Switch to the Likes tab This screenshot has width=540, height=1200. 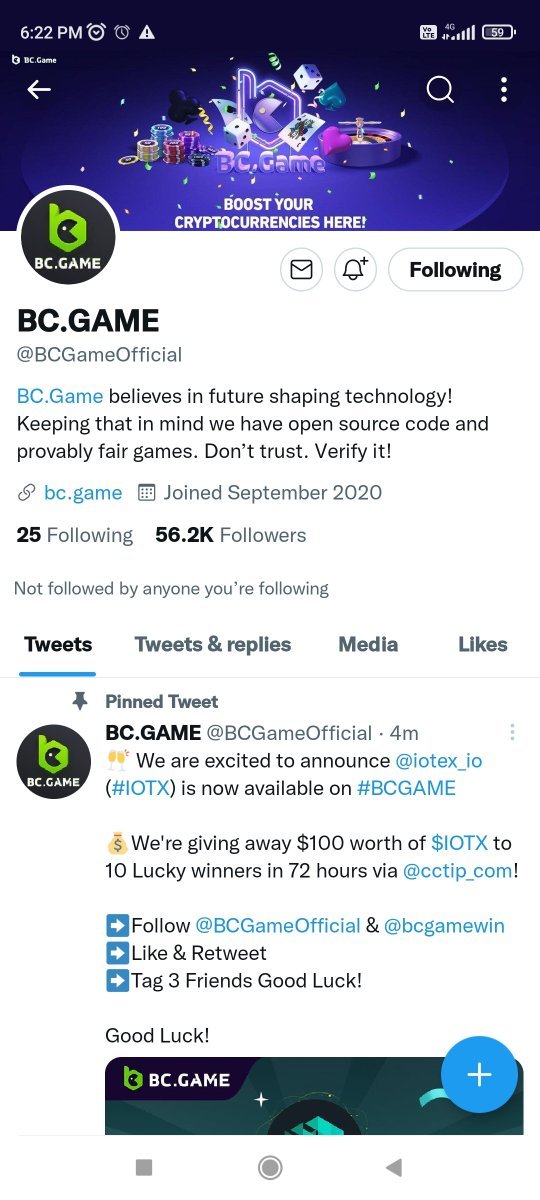[x=483, y=645]
